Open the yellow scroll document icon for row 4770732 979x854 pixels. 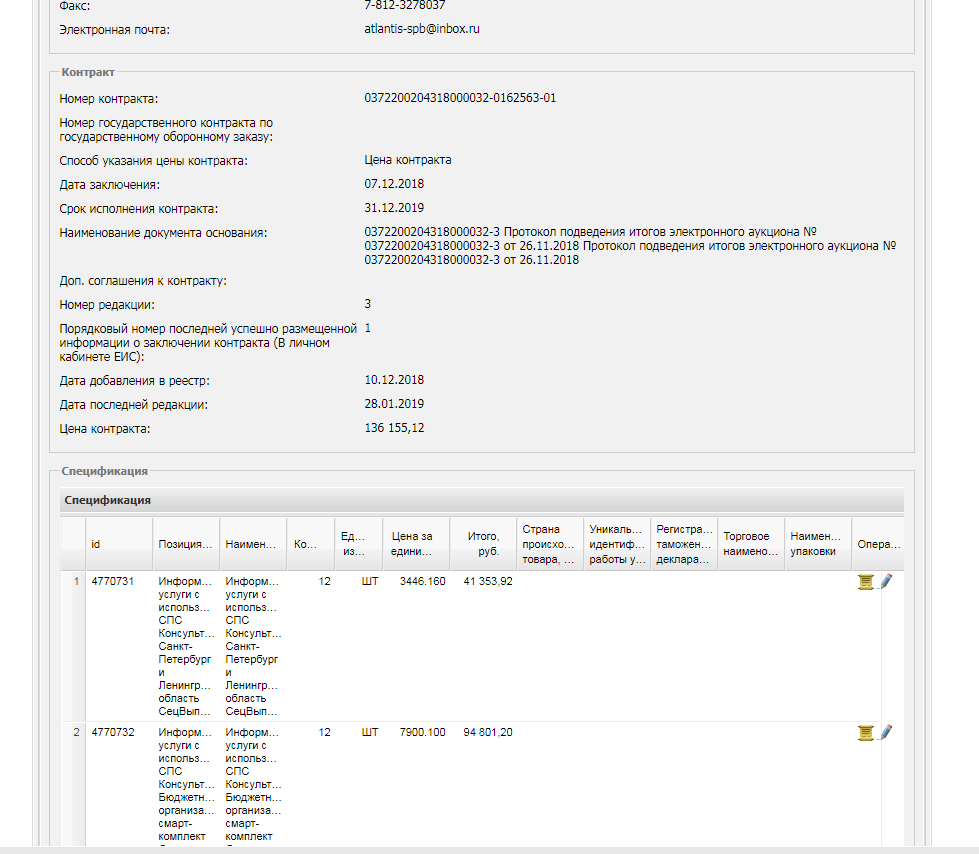pyautogui.click(x=865, y=733)
